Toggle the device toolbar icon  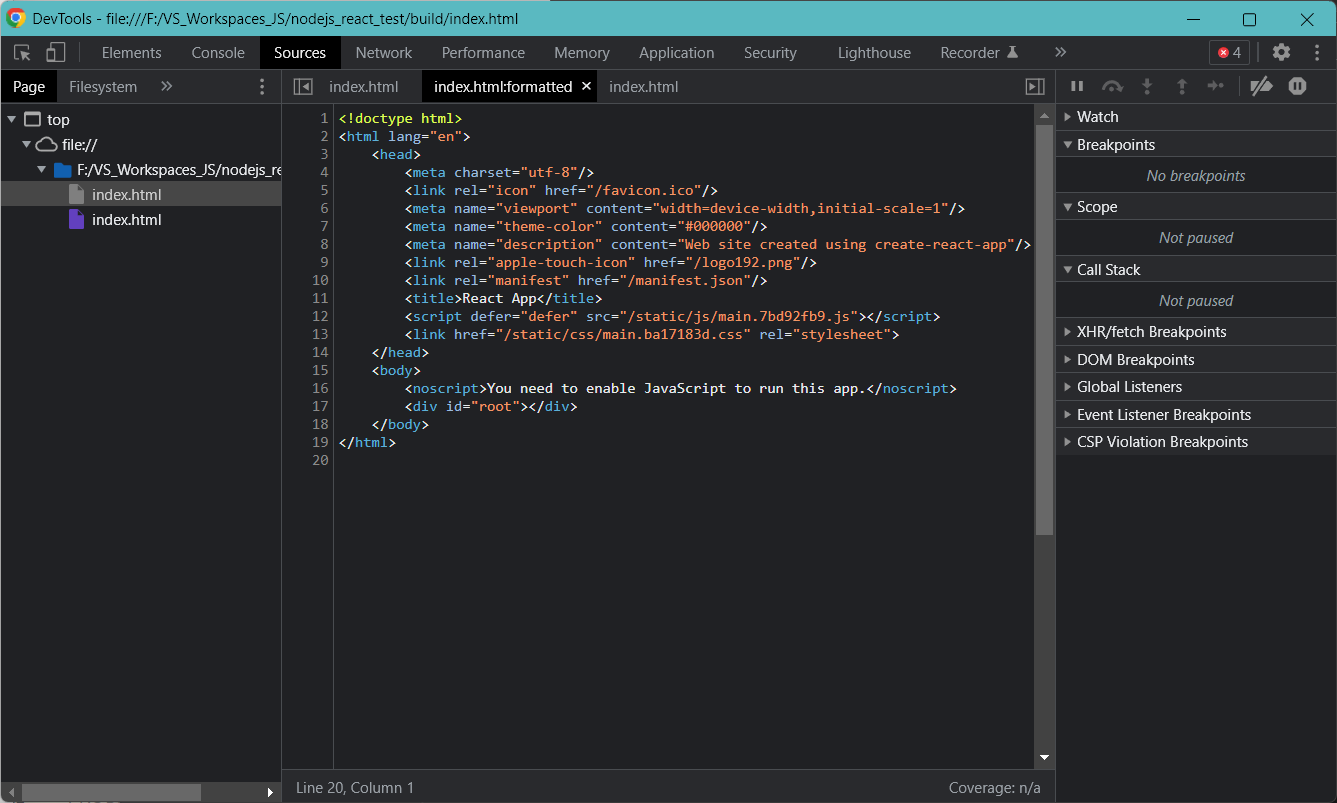point(56,53)
